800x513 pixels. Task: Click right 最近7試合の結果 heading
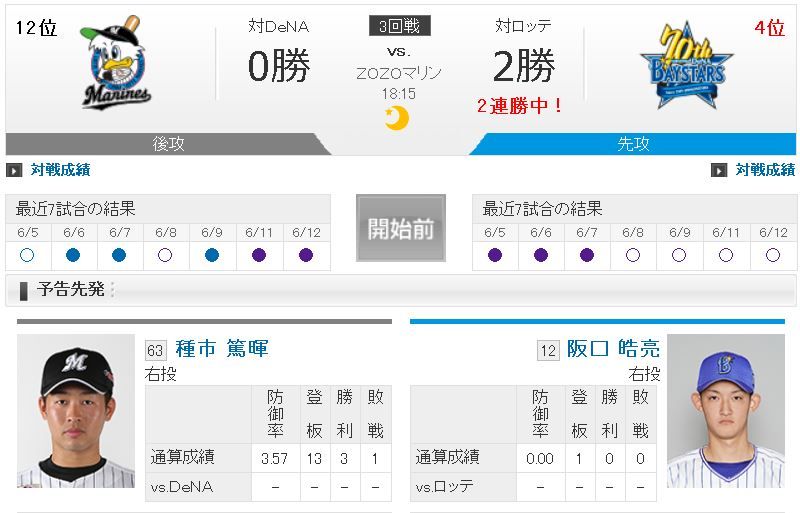542,209
